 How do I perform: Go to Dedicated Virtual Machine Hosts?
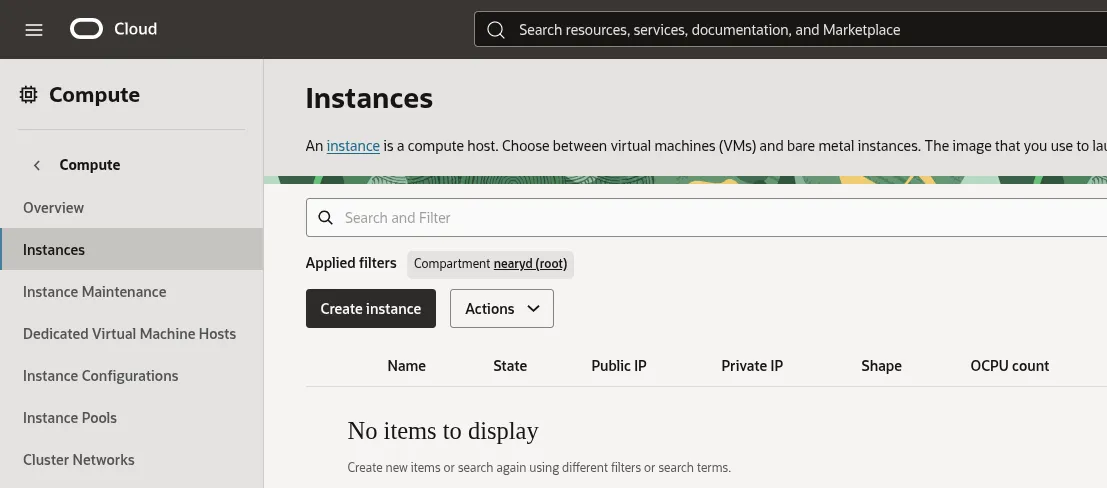(129, 333)
